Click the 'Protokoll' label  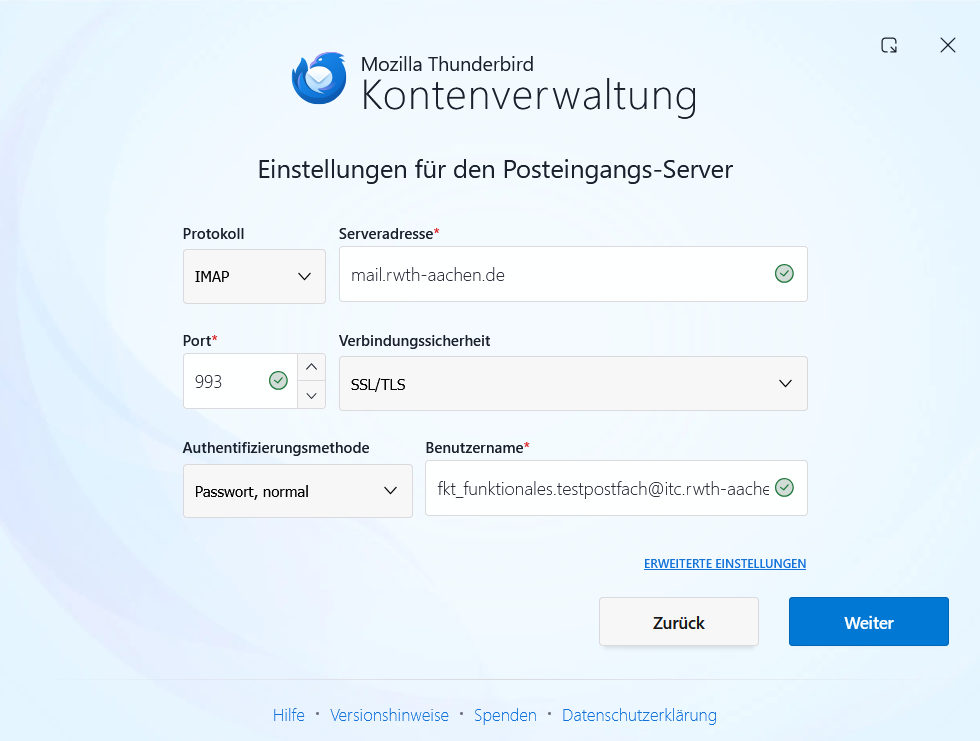[213, 234]
